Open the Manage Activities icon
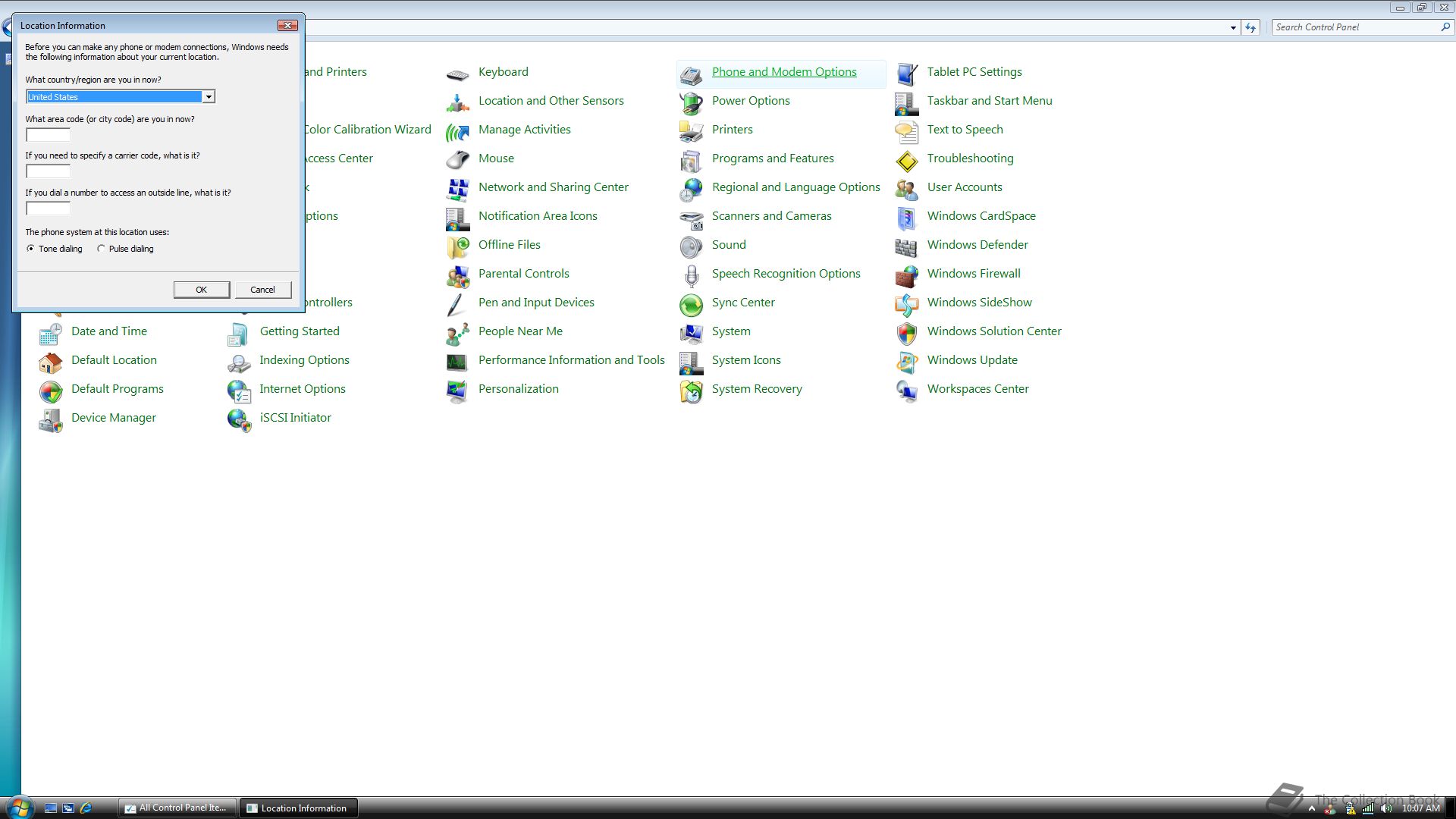 pyautogui.click(x=457, y=132)
